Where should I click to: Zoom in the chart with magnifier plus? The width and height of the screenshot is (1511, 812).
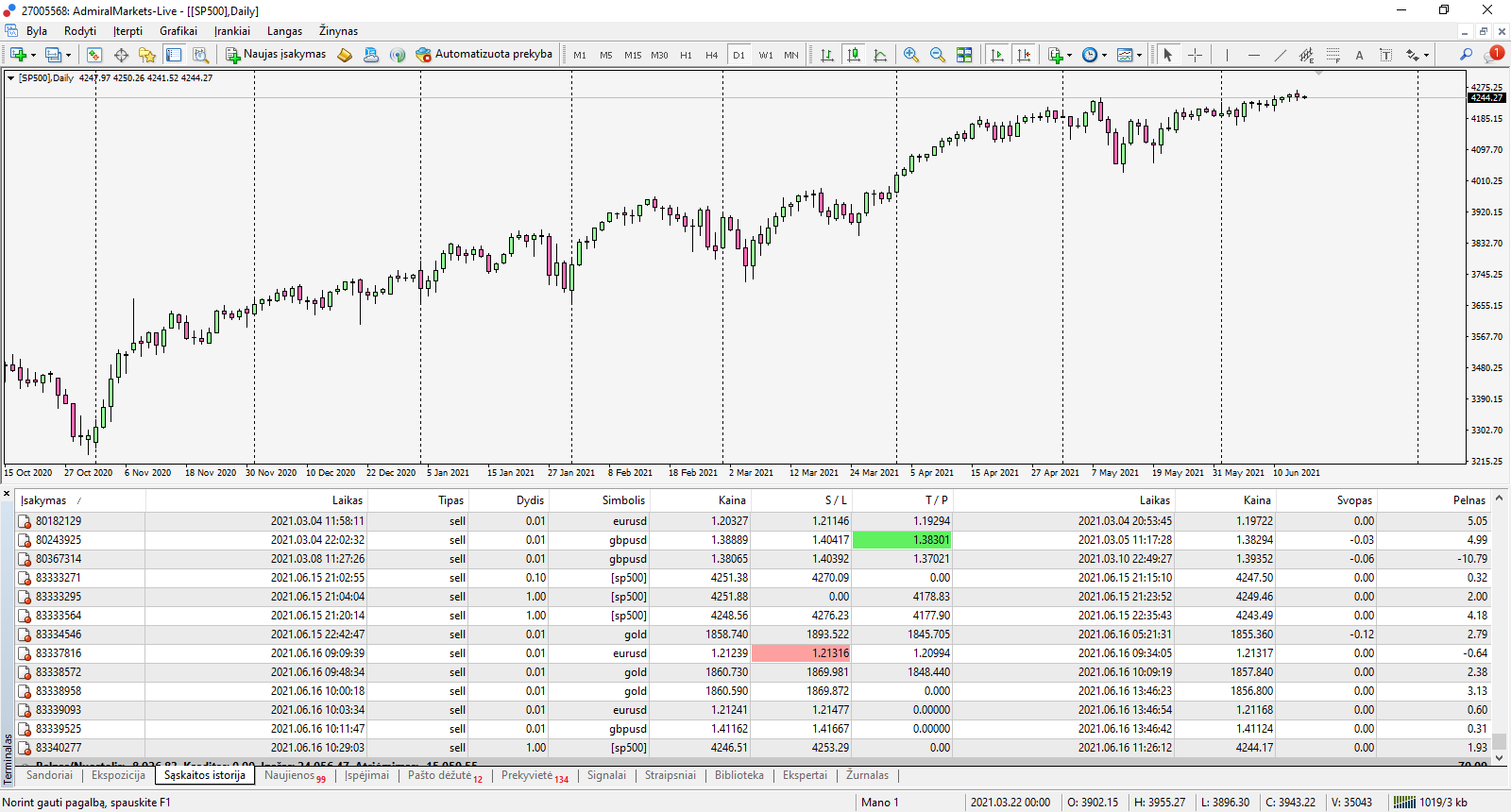tap(911, 55)
